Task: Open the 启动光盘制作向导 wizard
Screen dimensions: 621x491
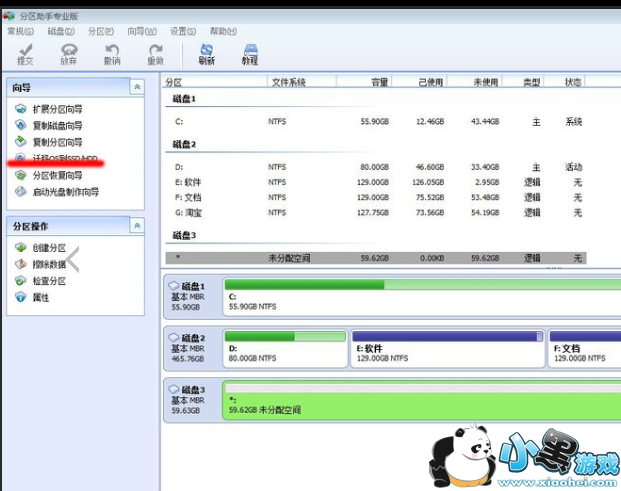Action: pyautogui.click(x=65, y=192)
